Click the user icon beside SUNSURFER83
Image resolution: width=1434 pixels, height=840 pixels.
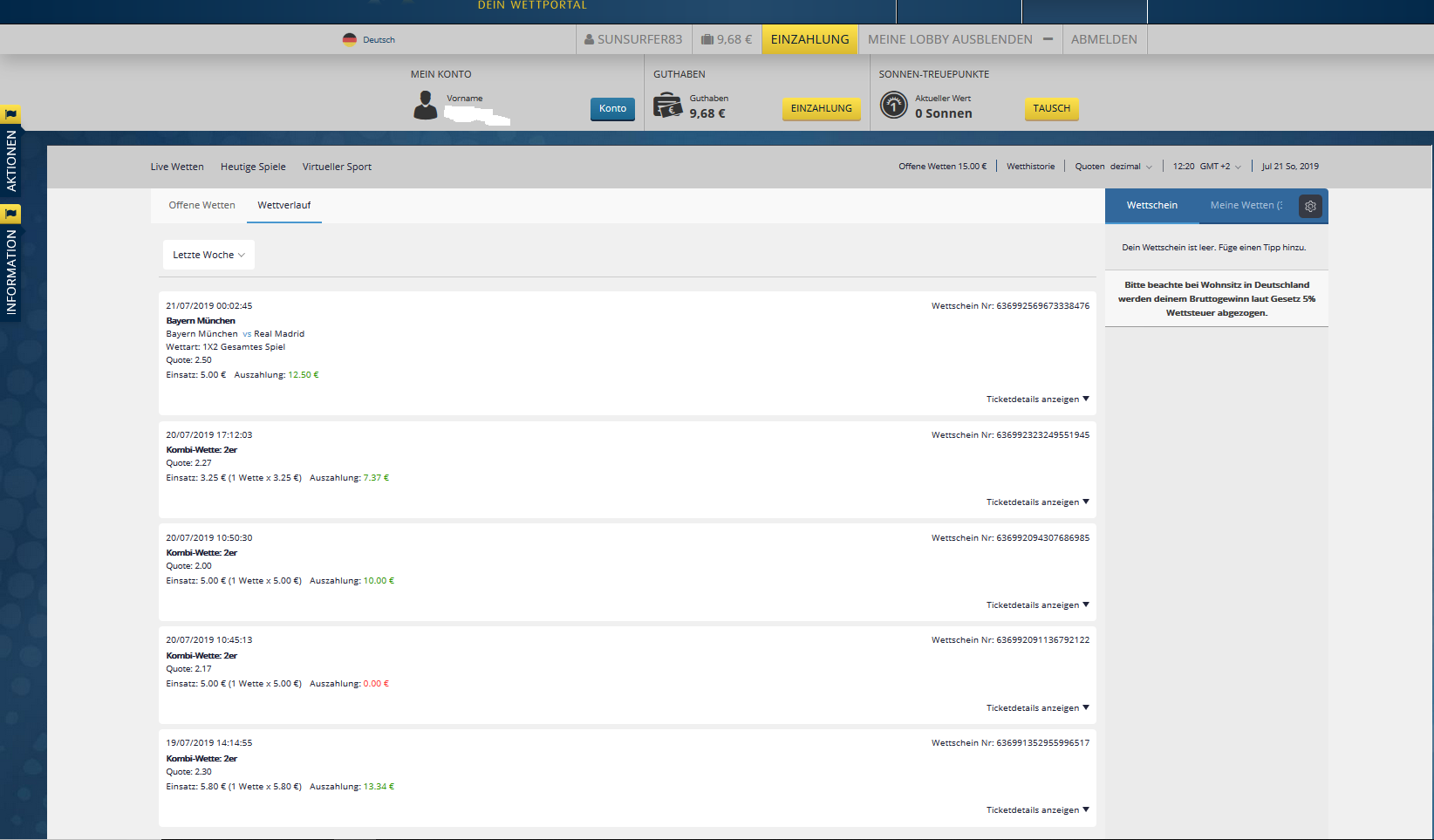(x=590, y=39)
